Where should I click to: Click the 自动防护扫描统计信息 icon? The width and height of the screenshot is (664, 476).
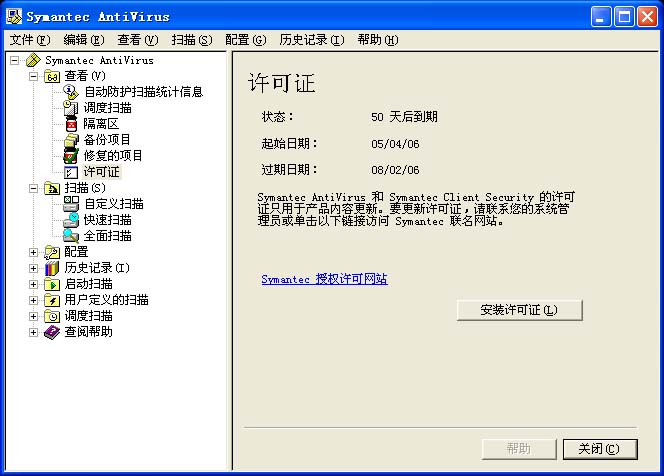[71, 92]
